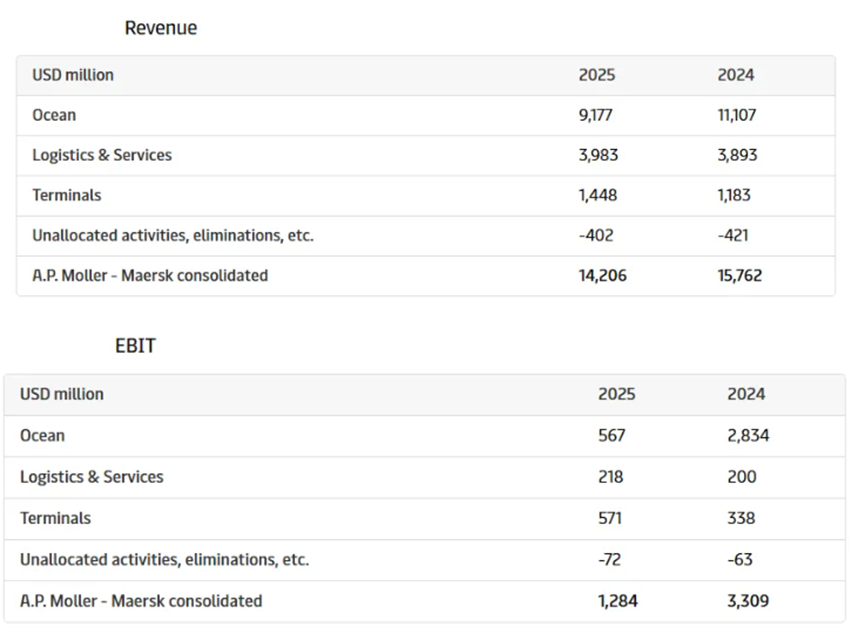Viewport: 865px width, 634px height.
Task: Click Terminals 2025 EBIT value 571
Action: point(610,518)
